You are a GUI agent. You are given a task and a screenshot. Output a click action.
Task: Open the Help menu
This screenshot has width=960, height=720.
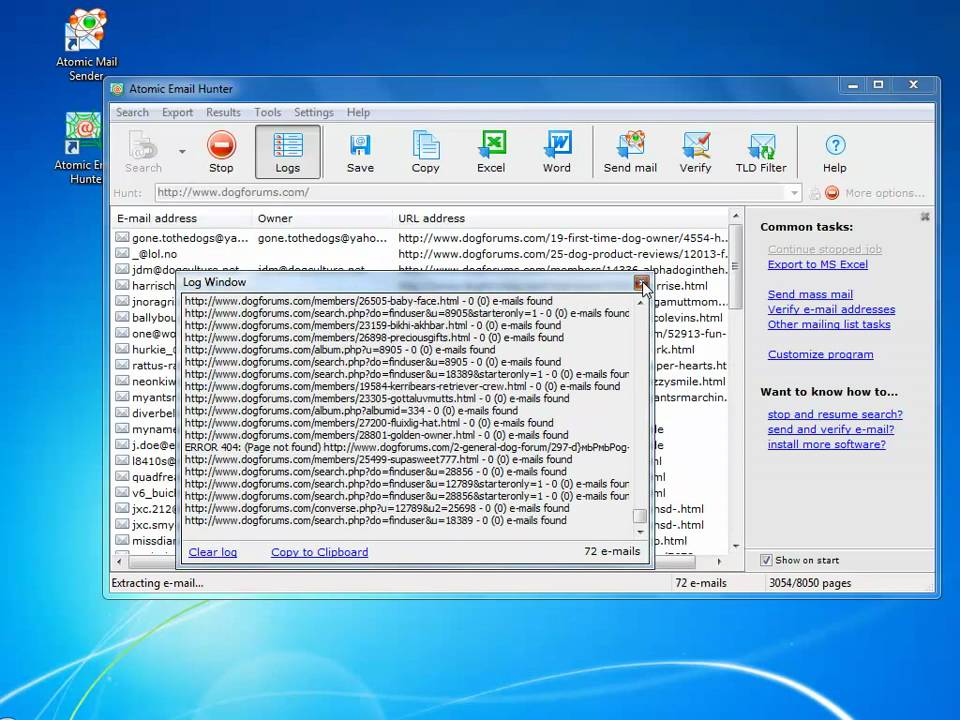pos(358,113)
